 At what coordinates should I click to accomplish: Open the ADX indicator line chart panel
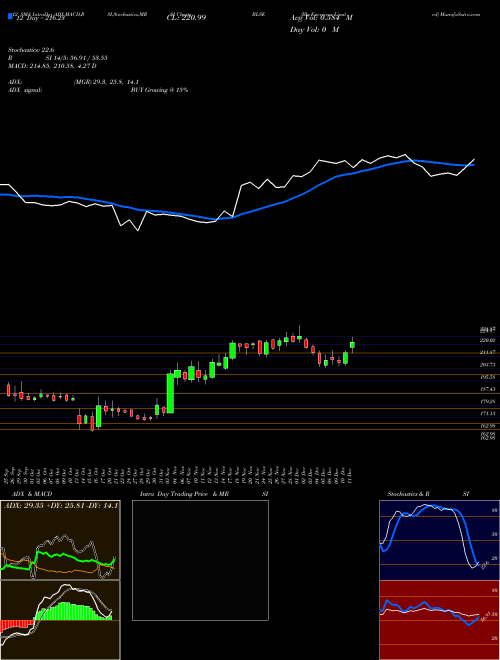60,540
